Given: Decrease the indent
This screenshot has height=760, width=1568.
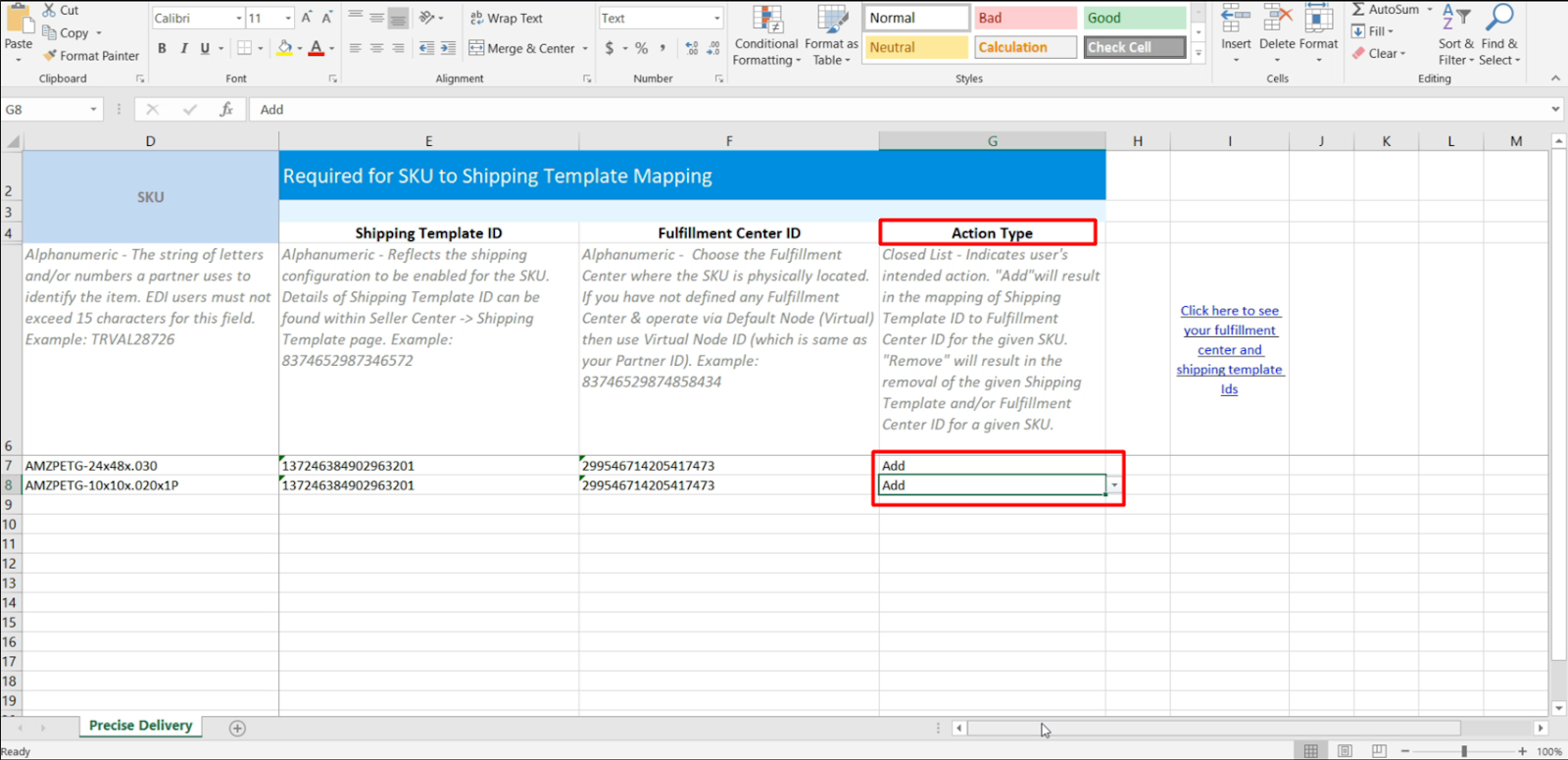Looking at the screenshot, I should click(426, 48).
